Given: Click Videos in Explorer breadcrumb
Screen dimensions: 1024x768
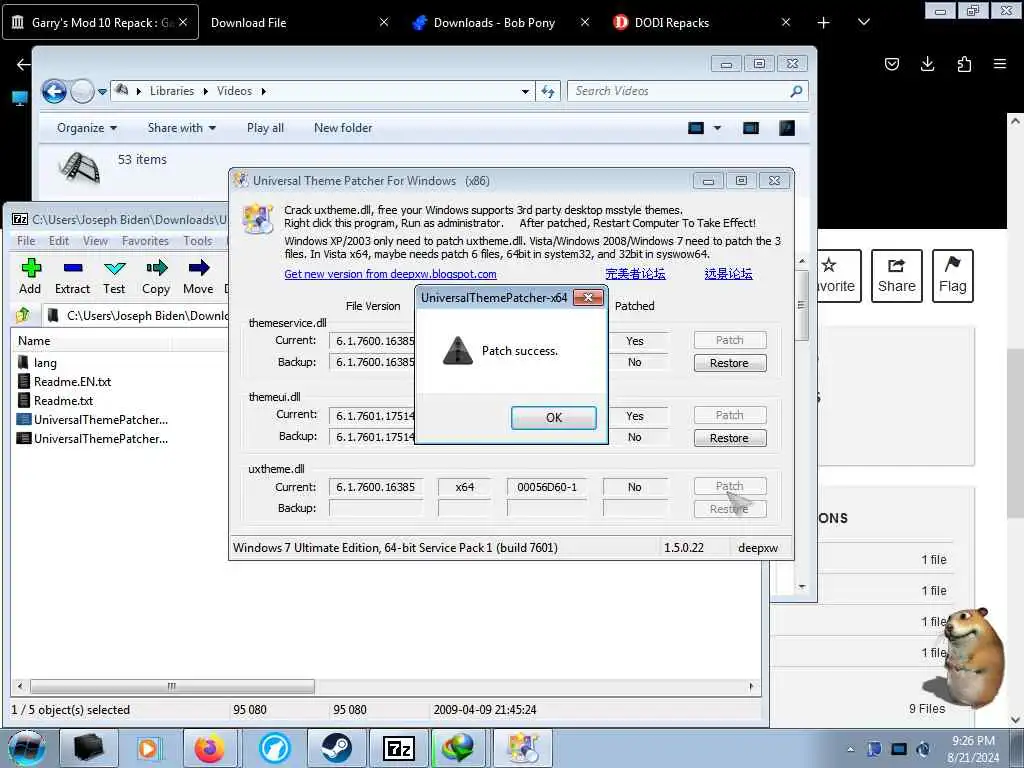Looking at the screenshot, I should pos(234,91).
